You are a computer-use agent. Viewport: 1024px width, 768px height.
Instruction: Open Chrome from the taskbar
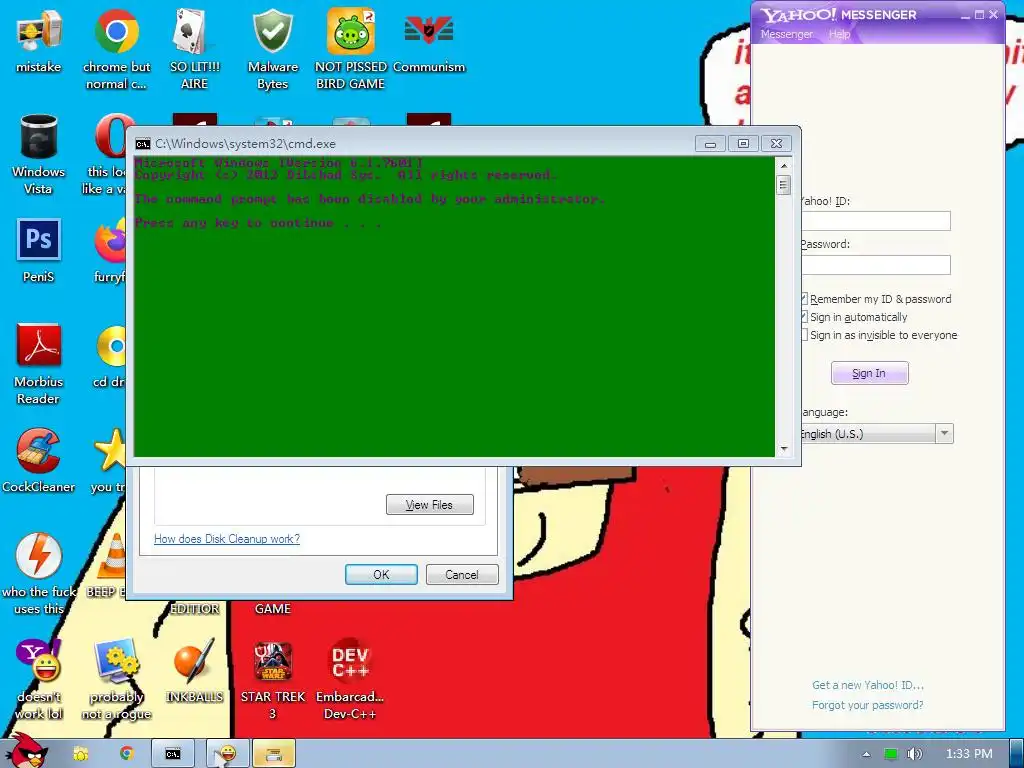point(127,754)
